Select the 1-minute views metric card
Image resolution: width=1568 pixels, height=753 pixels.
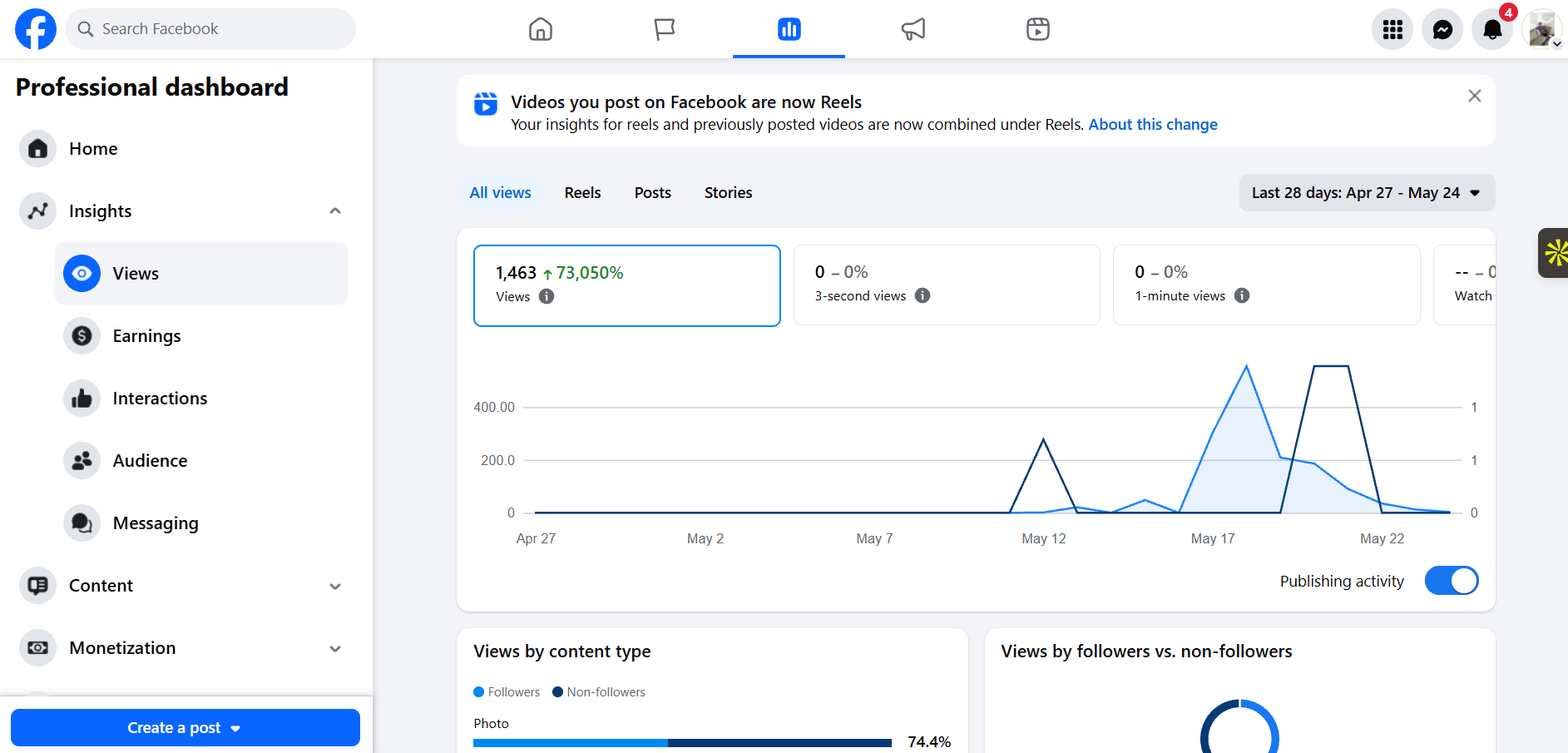1266,285
